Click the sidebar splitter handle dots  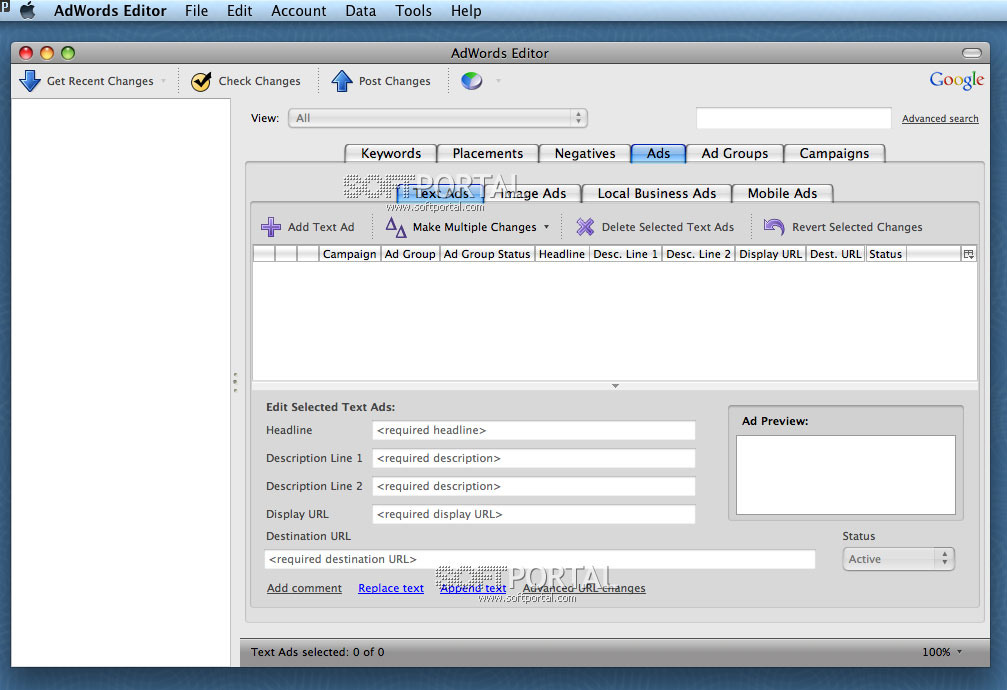(x=235, y=382)
